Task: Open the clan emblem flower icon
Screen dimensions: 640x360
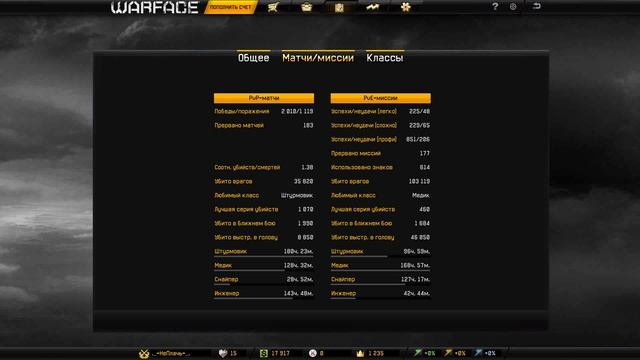Action: [405, 7]
